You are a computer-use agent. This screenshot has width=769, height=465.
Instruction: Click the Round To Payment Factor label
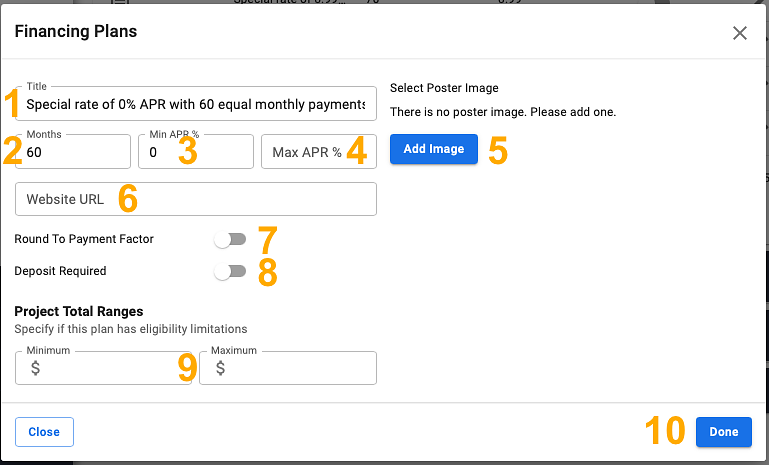click(x=84, y=239)
